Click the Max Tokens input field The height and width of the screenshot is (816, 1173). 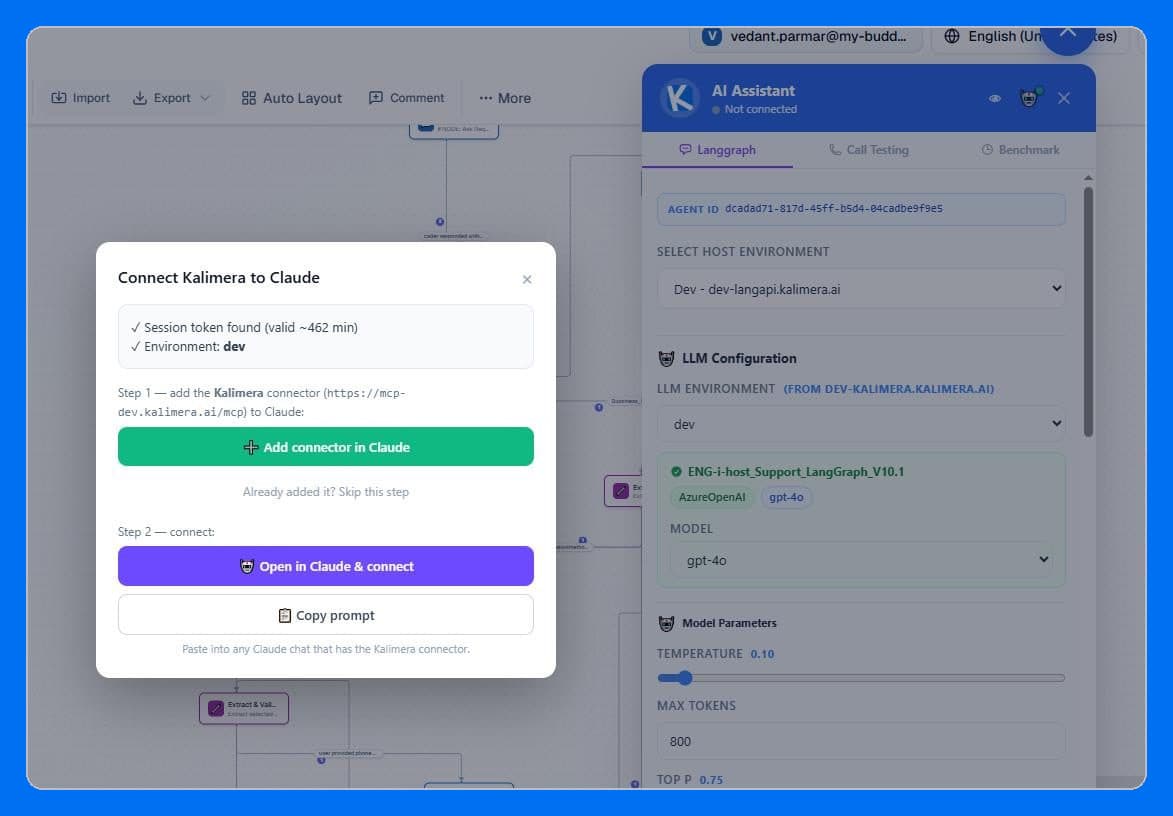pos(861,741)
